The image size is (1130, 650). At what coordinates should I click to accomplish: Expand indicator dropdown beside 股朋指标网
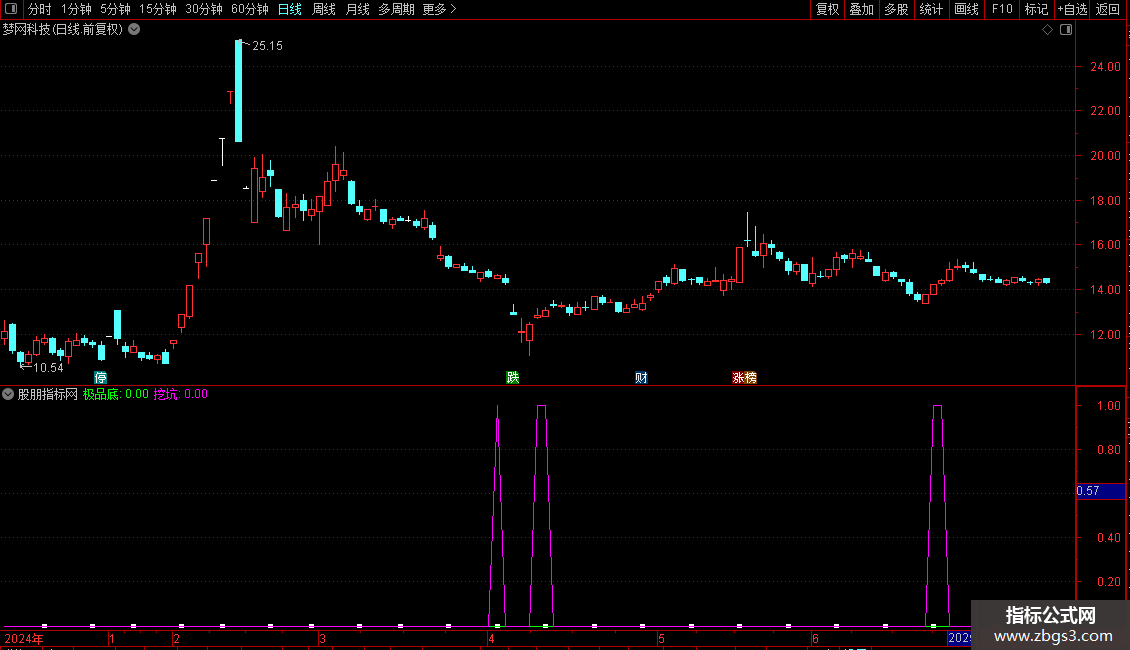tap(8, 394)
